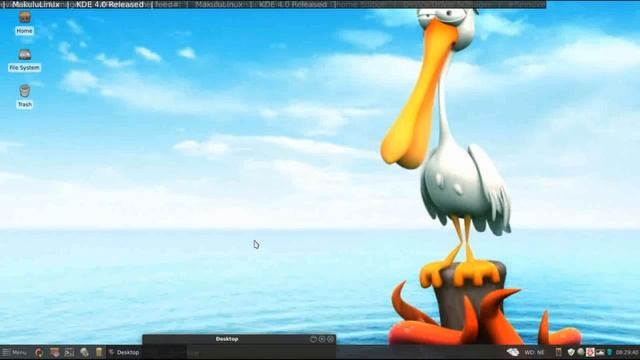
Task: Launch the web browser panel launcher beside Menu
Action: tap(39, 352)
